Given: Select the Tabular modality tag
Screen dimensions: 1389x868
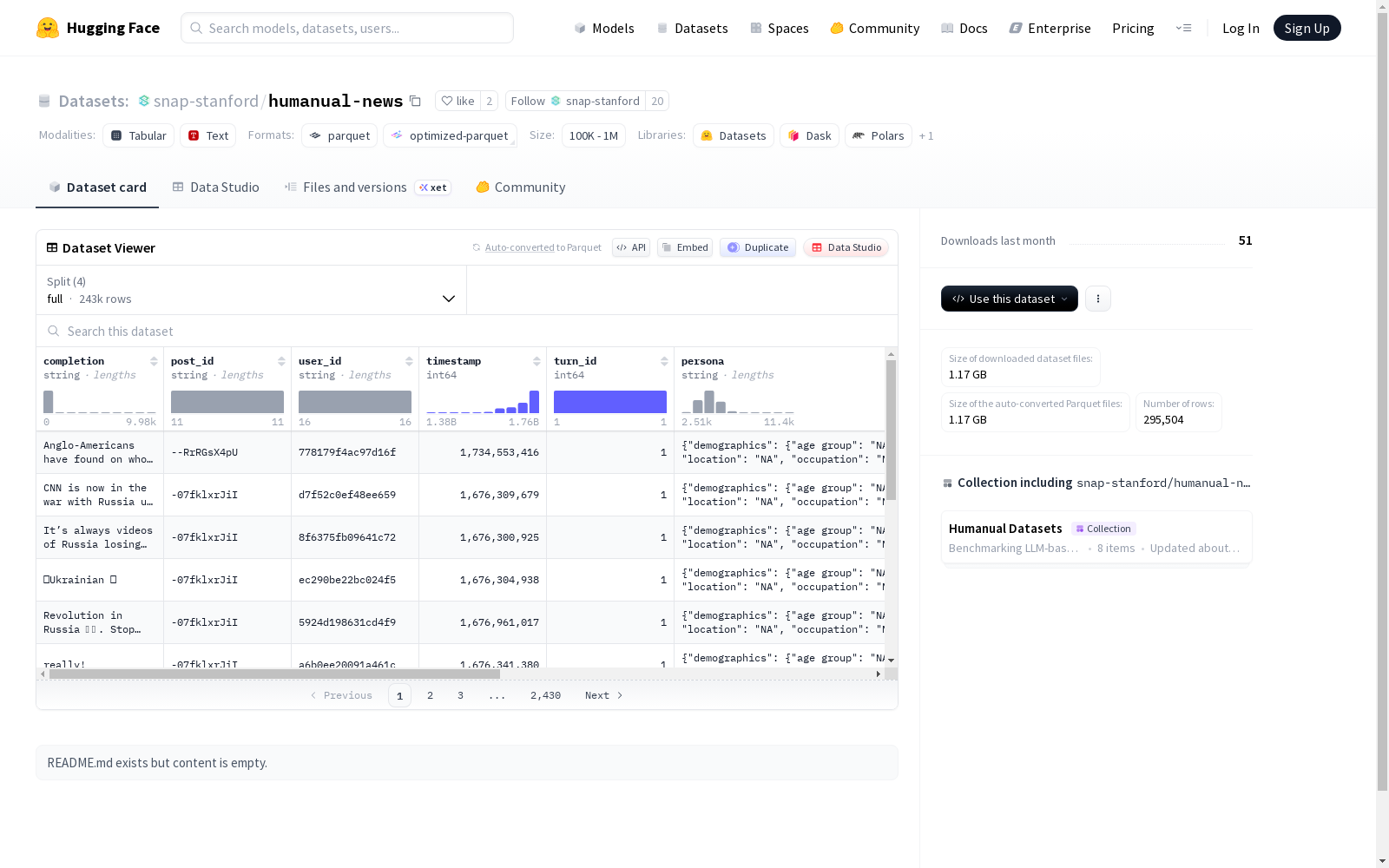Looking at the screenshot, I should [x=139, y=135].
